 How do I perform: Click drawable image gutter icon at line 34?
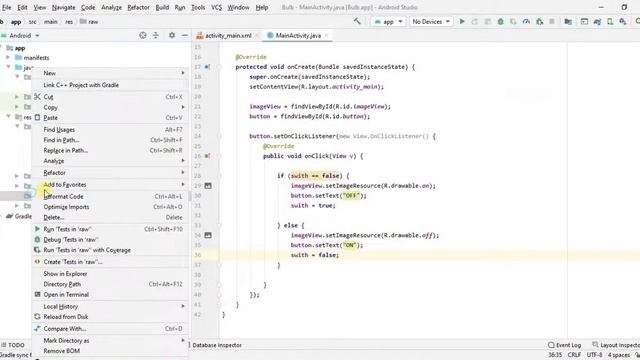(208, 235)
